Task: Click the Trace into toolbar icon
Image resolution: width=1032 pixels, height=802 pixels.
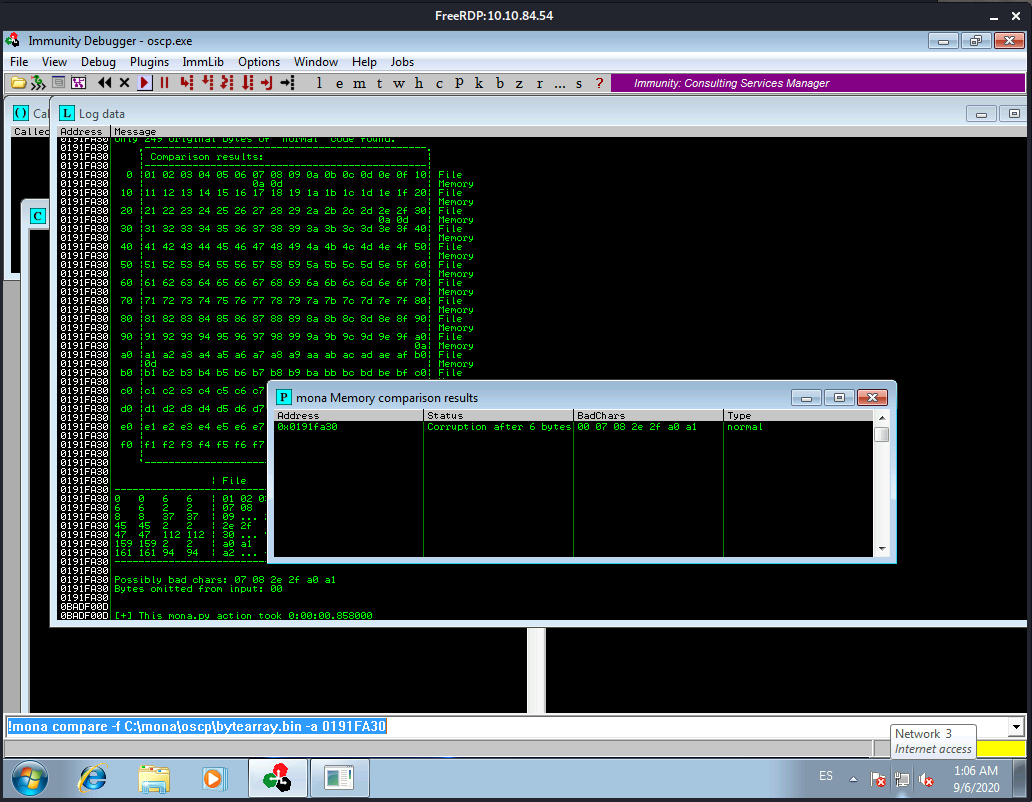Action: tap(227, 83)
